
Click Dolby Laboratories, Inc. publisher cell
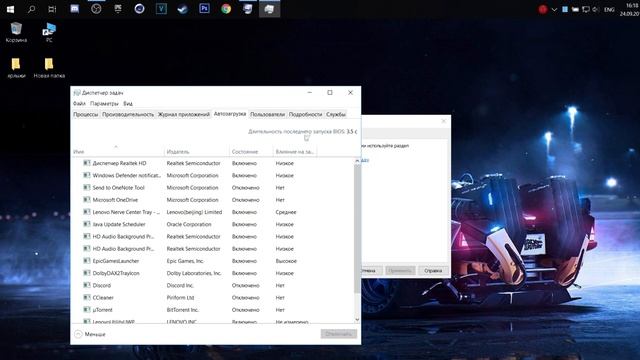(x=194, y=273)
